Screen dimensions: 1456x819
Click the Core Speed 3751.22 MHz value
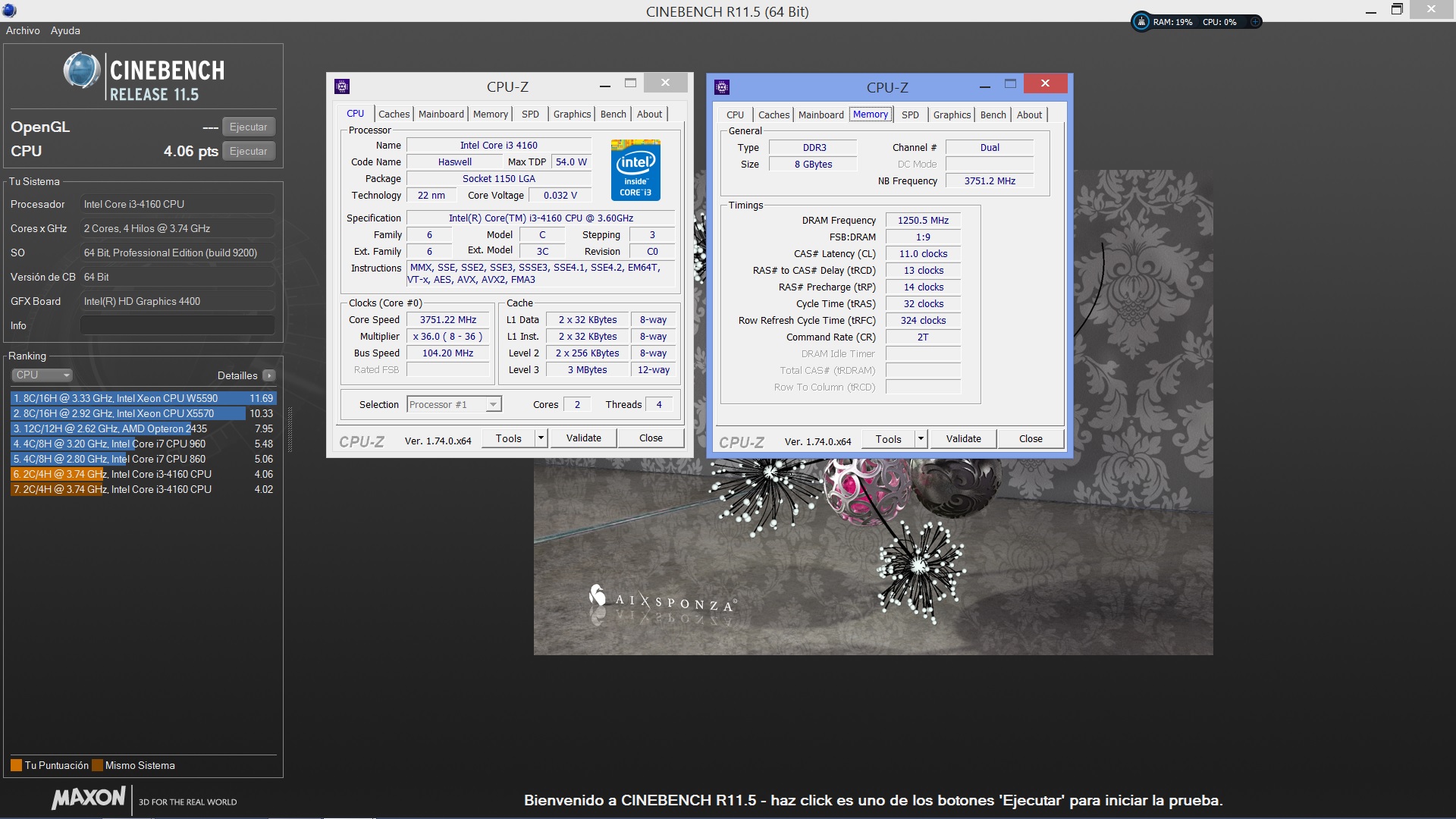[x=448, y=320]
